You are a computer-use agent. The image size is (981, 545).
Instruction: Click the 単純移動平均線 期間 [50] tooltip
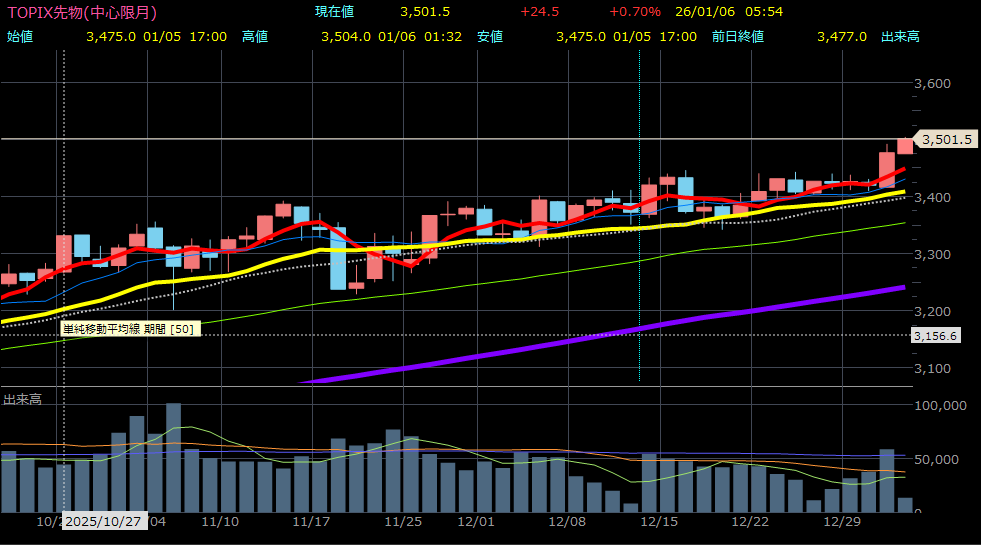[x=130, y=328]
